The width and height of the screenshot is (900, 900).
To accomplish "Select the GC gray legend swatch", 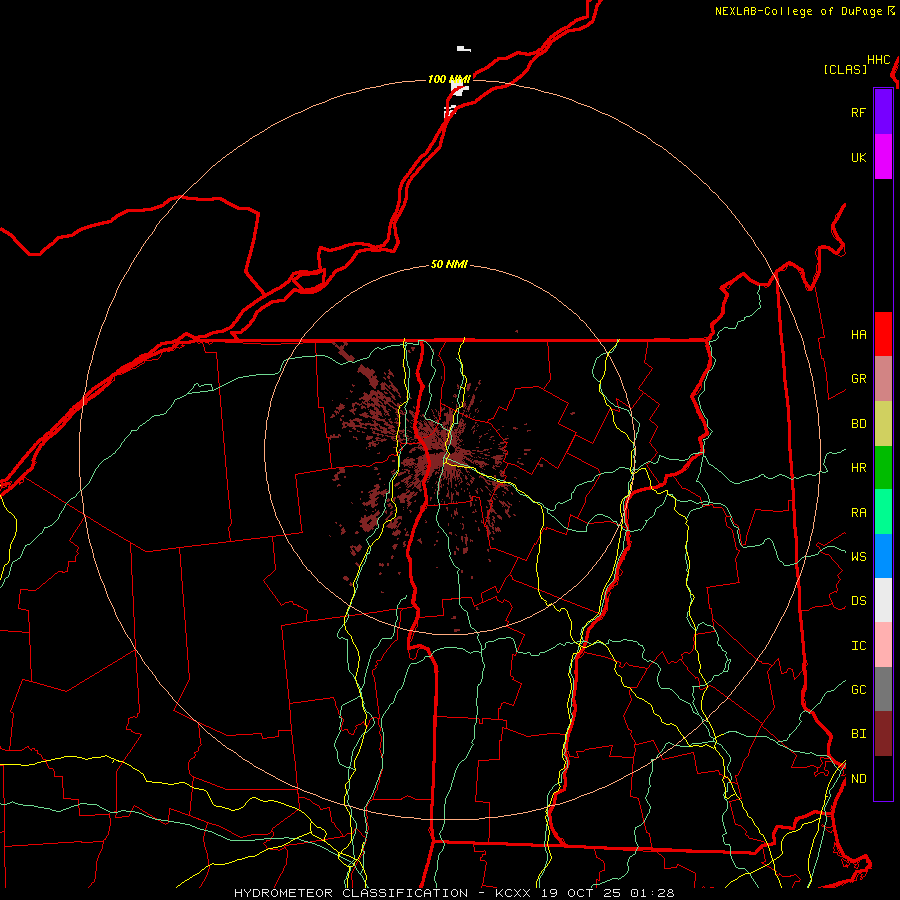I will 883,689.
